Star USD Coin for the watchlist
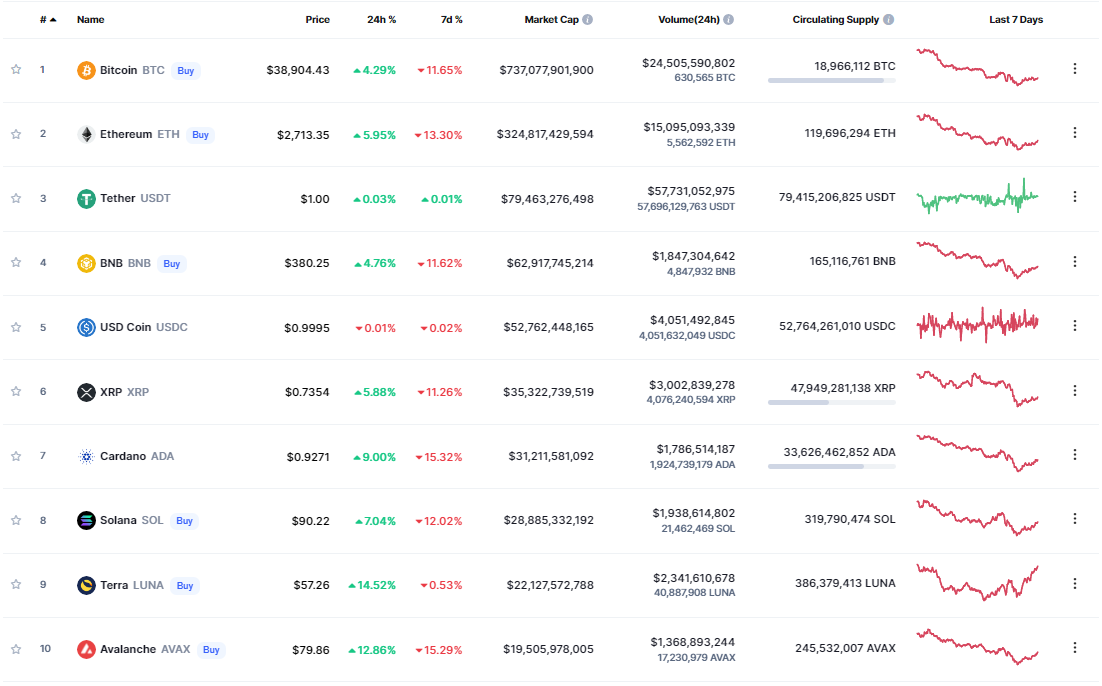1102x686 pixels. tap(16, 328)
